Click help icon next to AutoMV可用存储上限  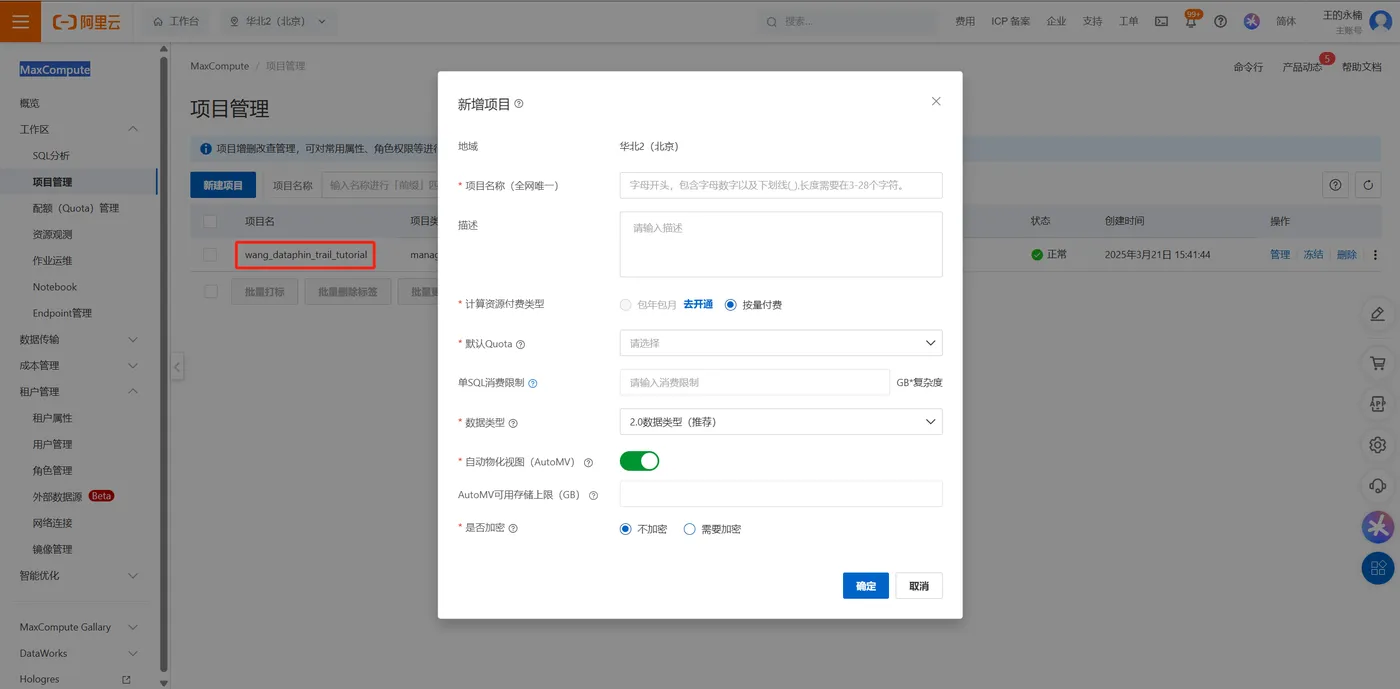point(593,495)
